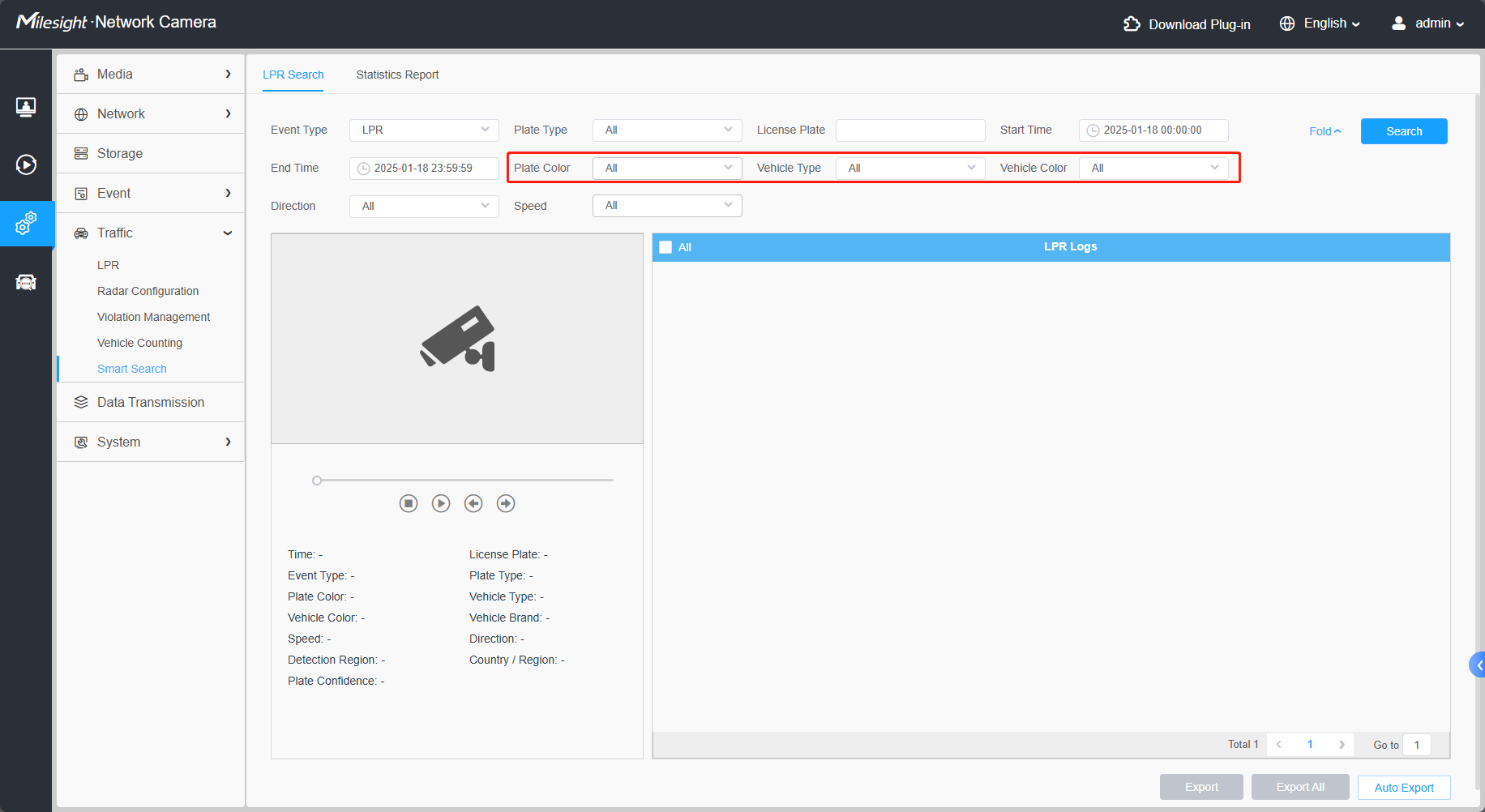
Task: Click the License Plate input field
Action: [x=910, y=130]
